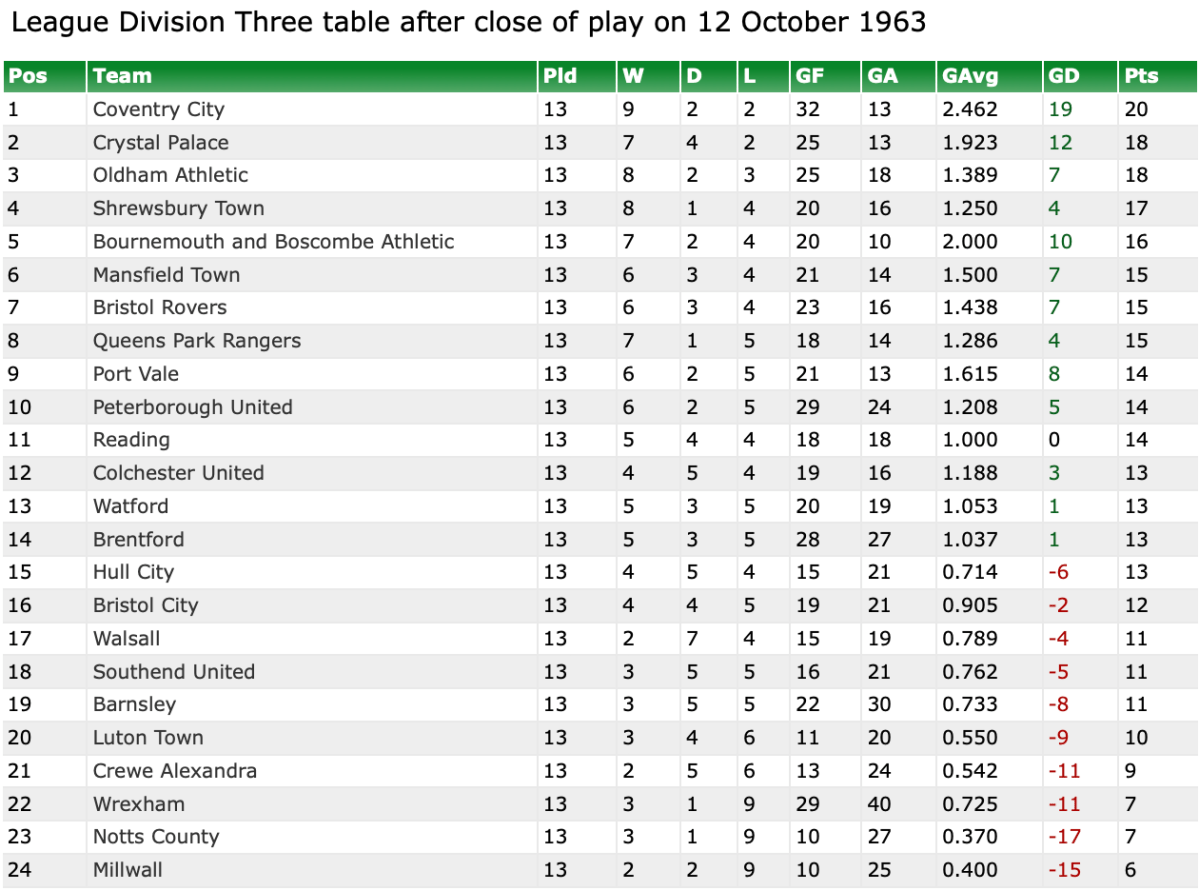Click the GF column header
The width and height of the screenshot is (1199, 891).
click(x=808, y=76)
